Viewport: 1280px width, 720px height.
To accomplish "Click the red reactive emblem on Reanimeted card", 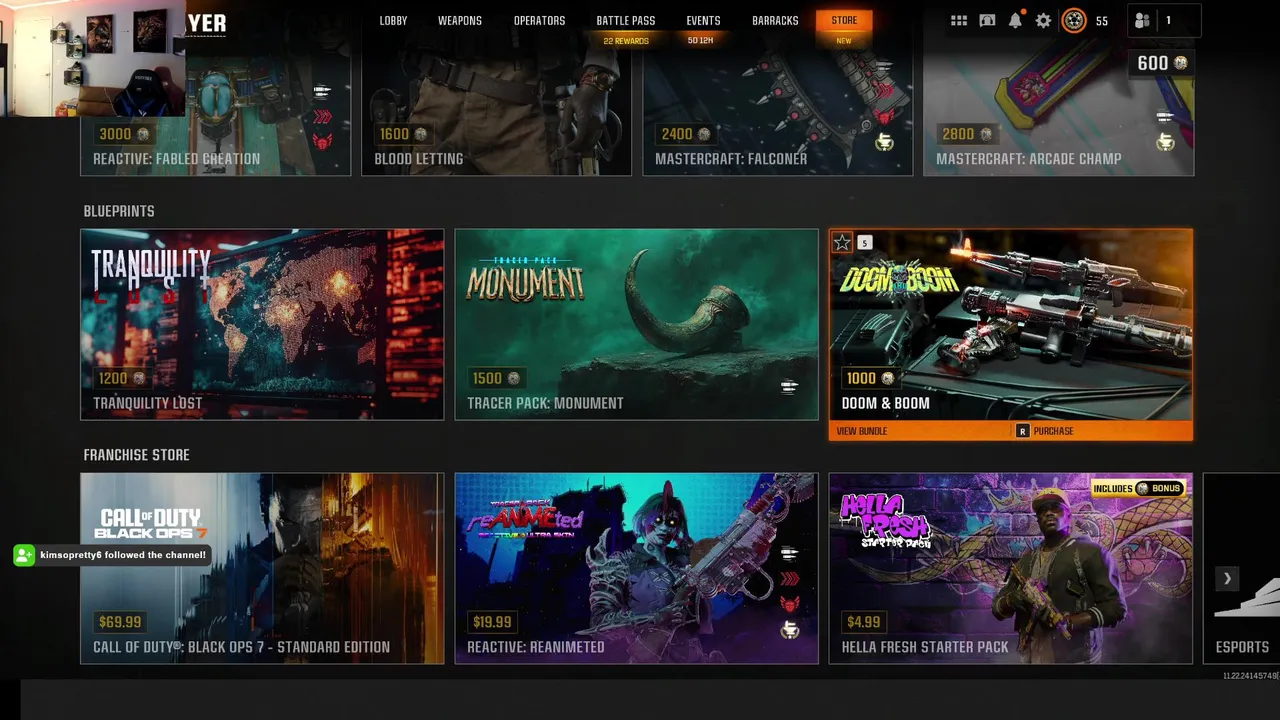I will (x=789, y=604).
